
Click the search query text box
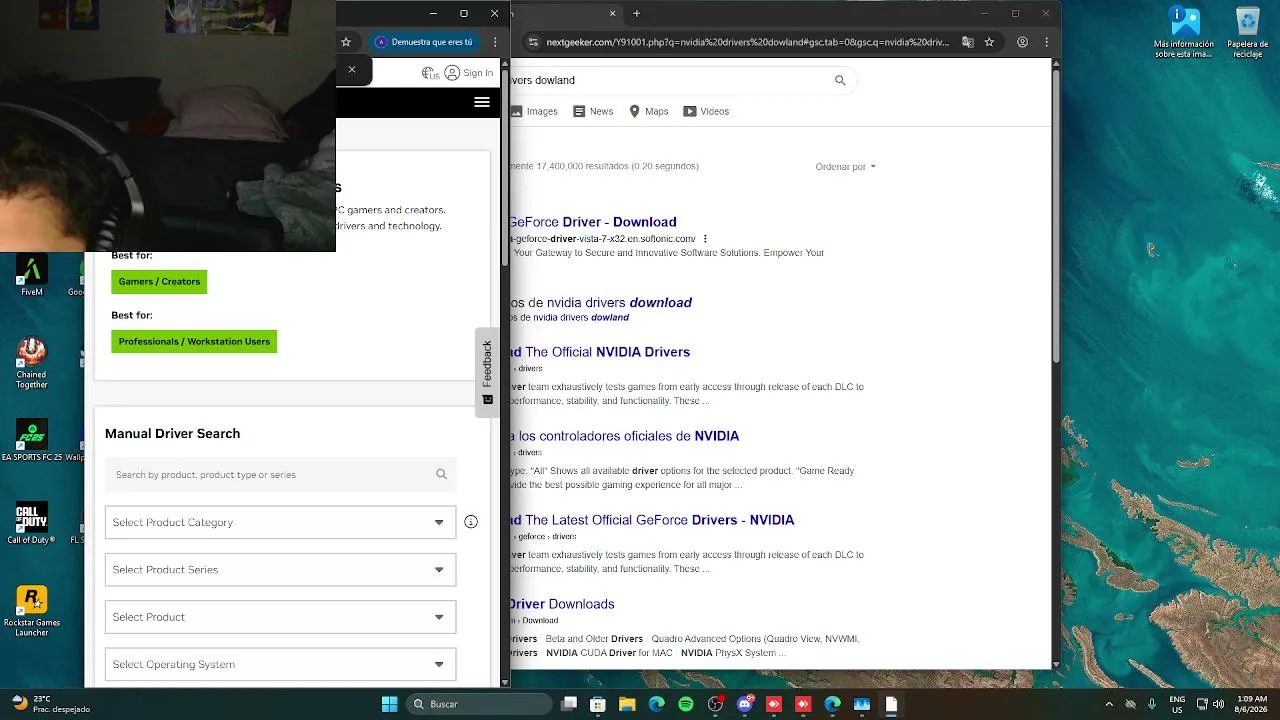(668, 80)
